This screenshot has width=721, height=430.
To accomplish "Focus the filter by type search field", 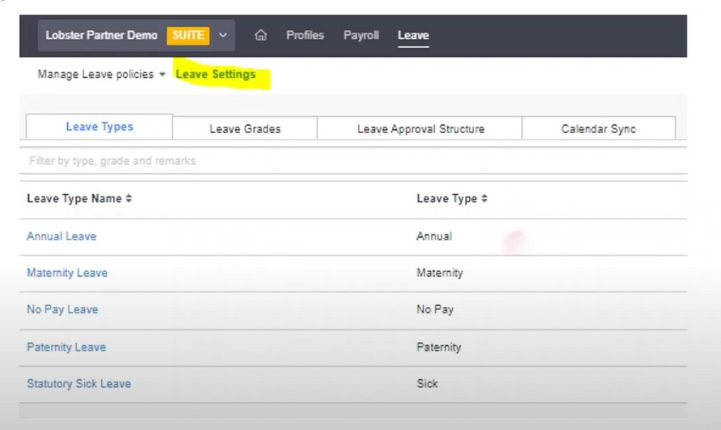I will (x=353, y=161).
